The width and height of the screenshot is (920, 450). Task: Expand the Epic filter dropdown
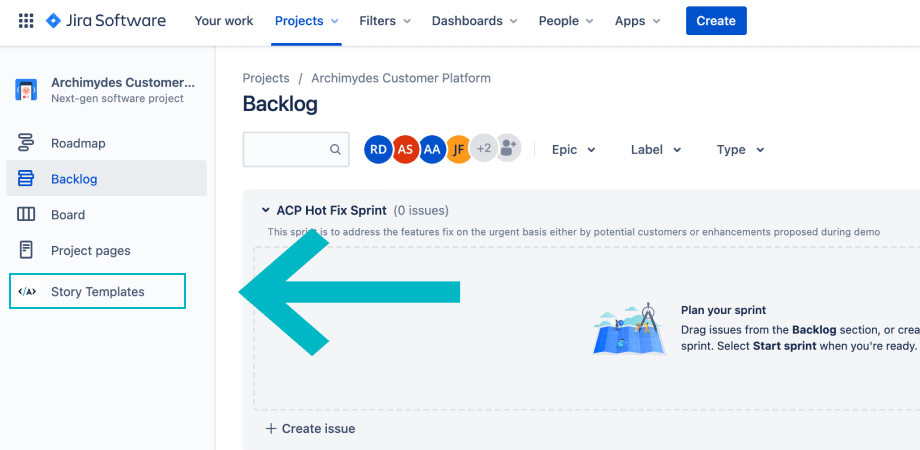[573, 150]
